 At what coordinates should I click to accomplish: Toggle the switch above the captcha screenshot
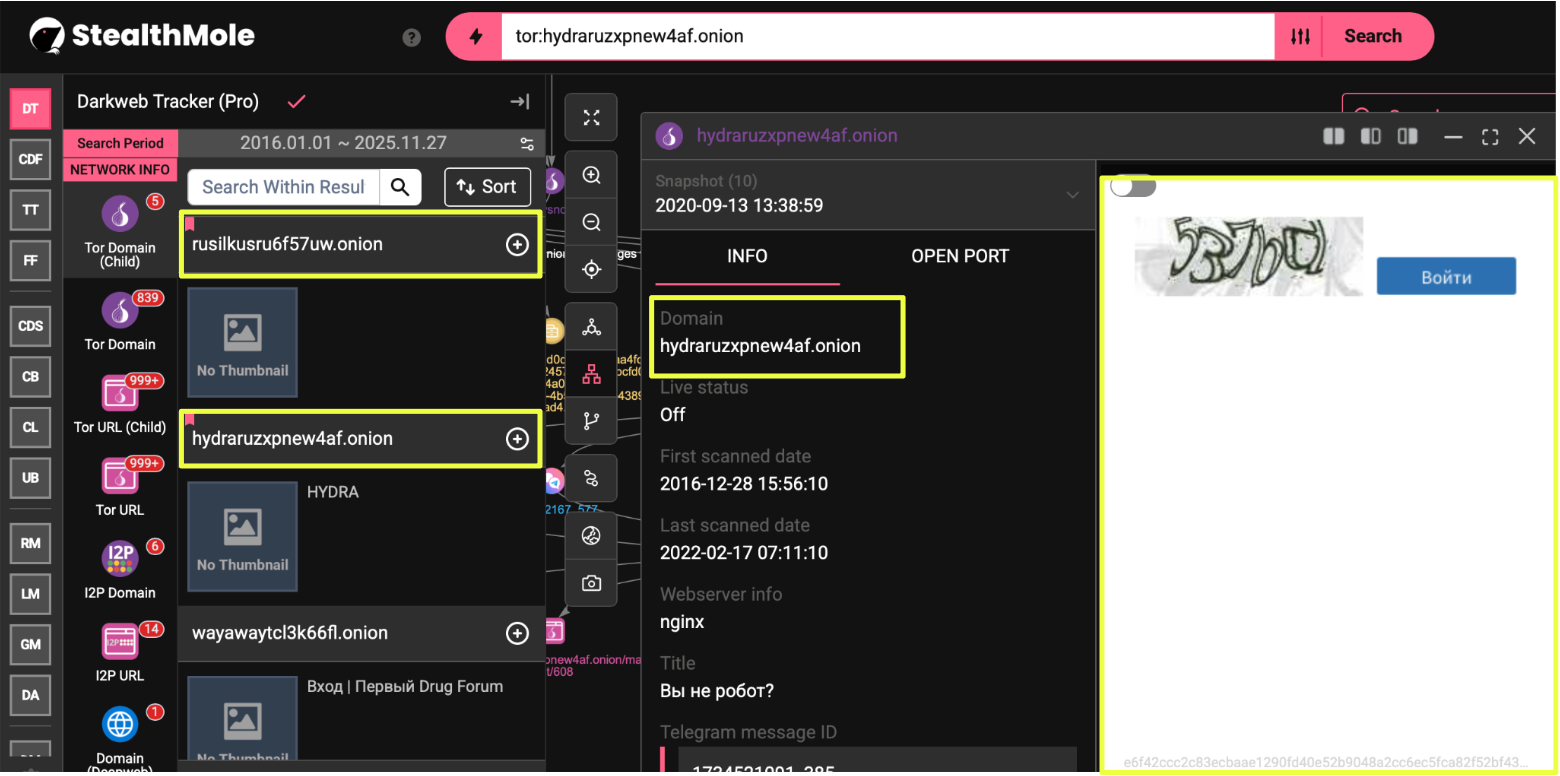pyautogui.click(x=1132, y=187)
